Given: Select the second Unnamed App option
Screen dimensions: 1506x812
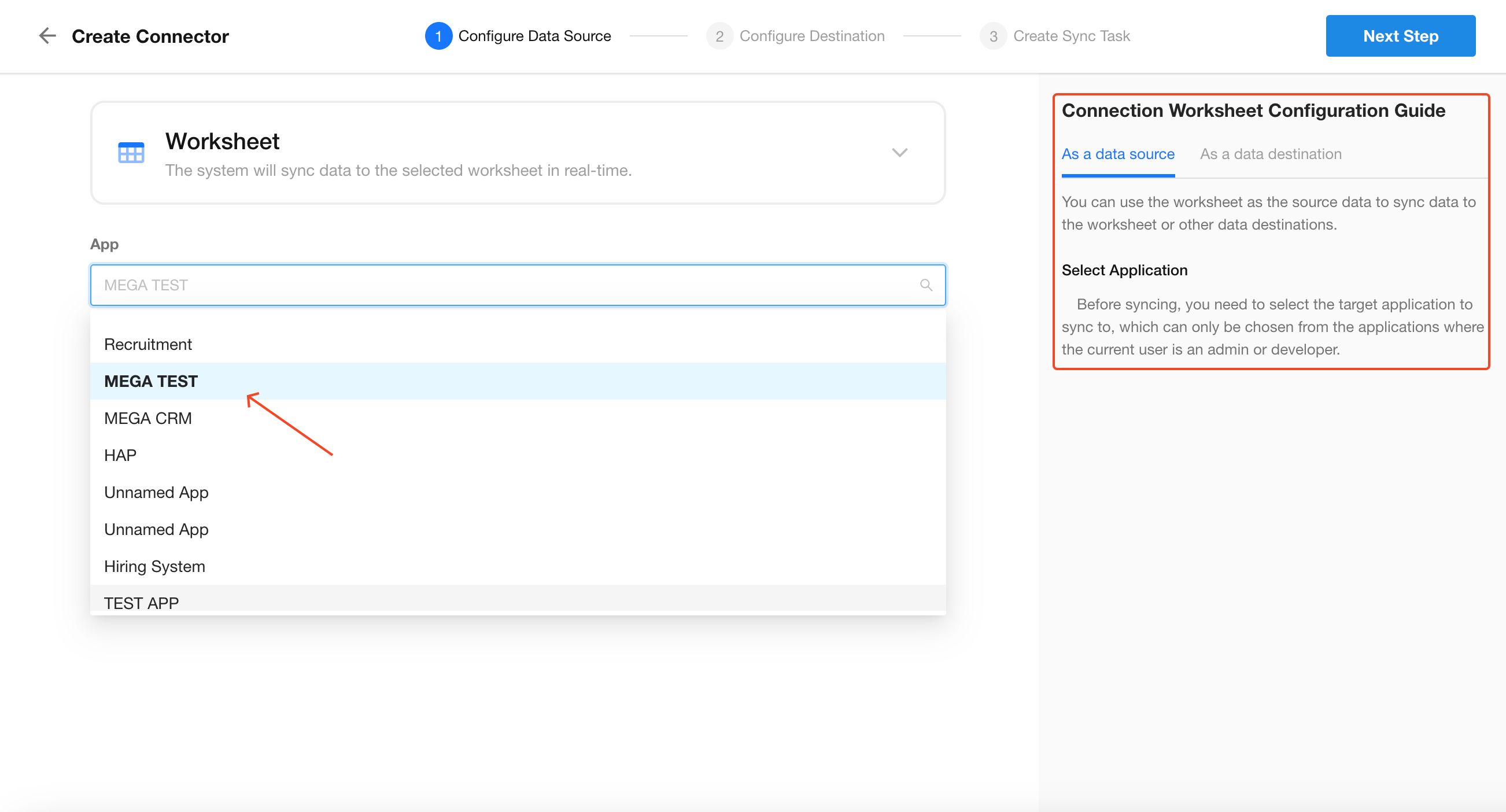Looking at the screenshot, I should click(x=156, y=529).
